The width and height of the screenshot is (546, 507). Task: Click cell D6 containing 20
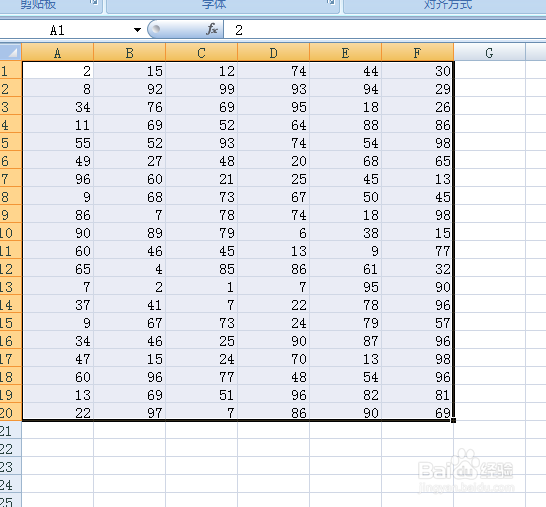click(x=274, y=161)
